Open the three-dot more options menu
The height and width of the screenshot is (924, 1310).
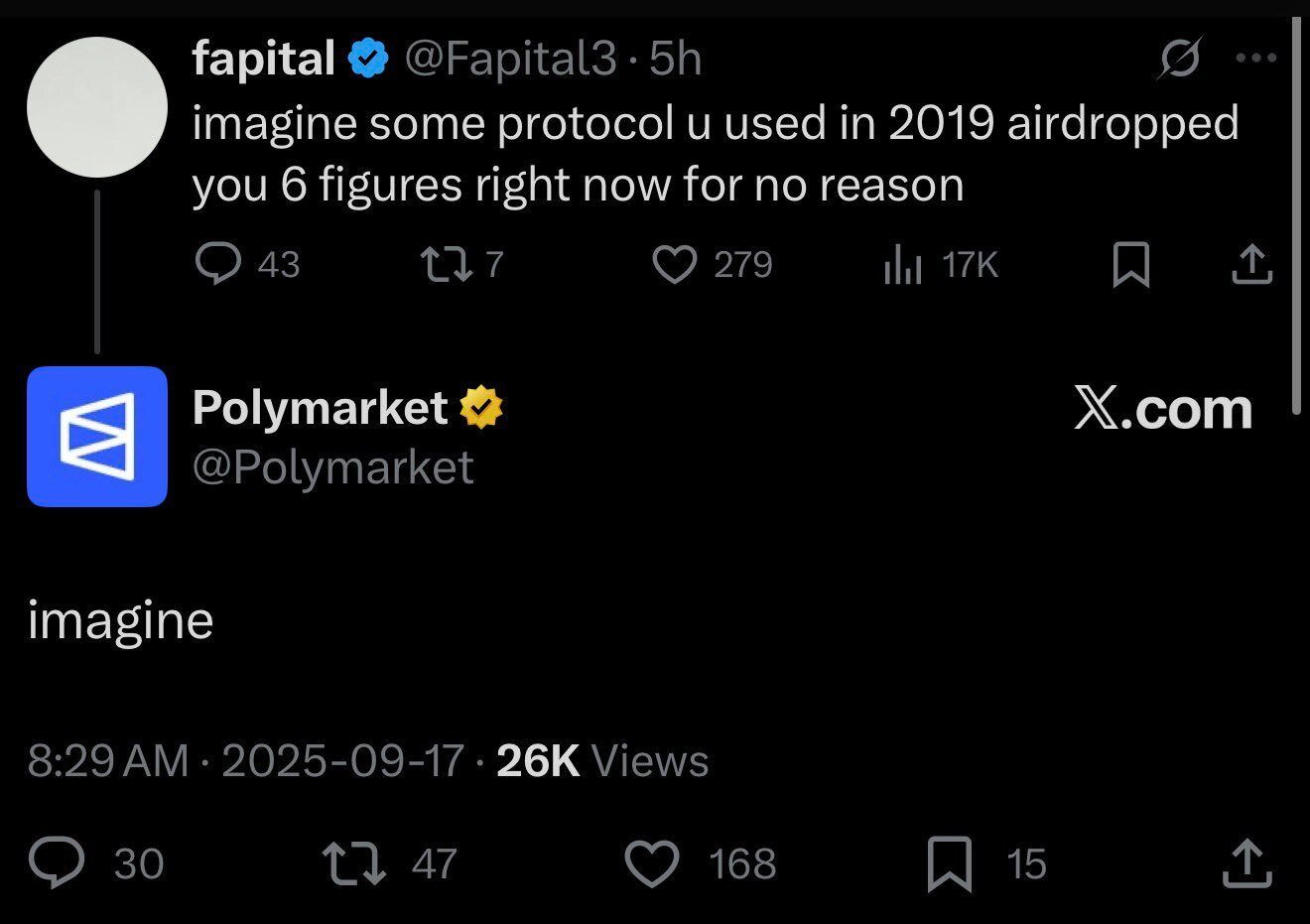(1256, 58)
